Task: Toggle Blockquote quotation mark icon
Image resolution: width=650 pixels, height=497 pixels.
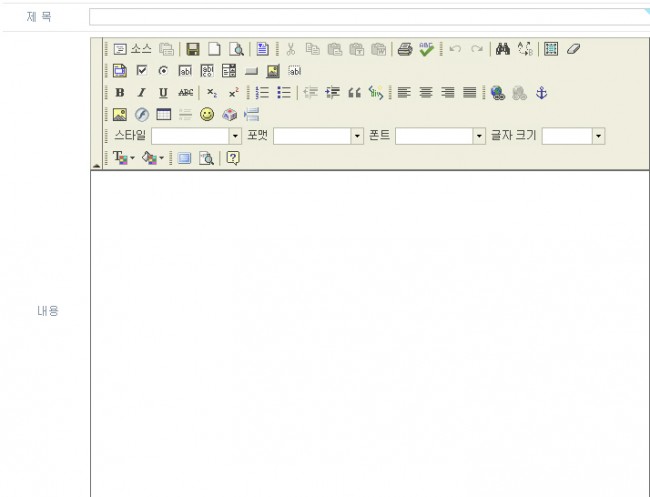Action: [354, 93]
